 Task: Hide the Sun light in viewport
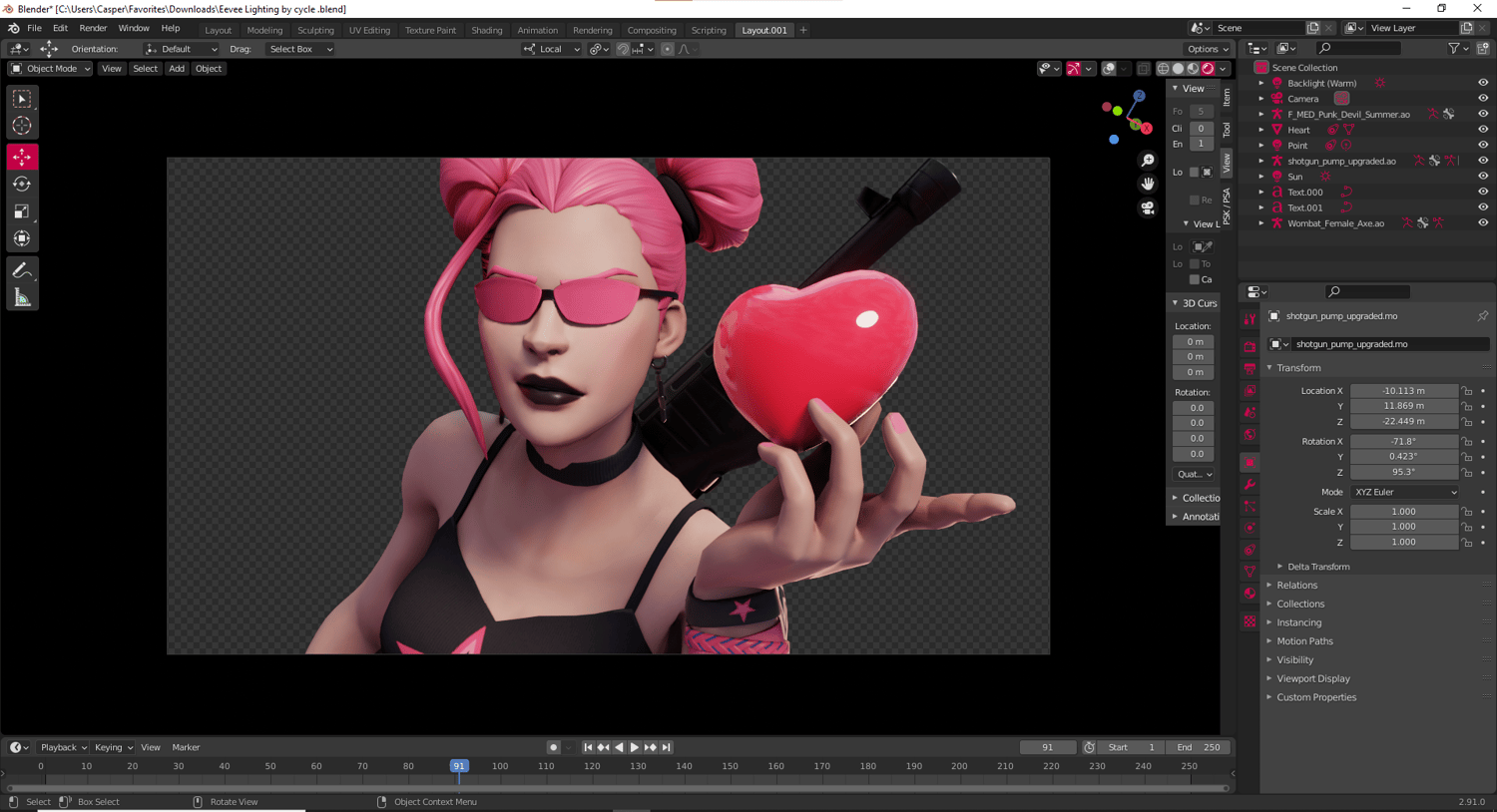(x=1482, y=177)
